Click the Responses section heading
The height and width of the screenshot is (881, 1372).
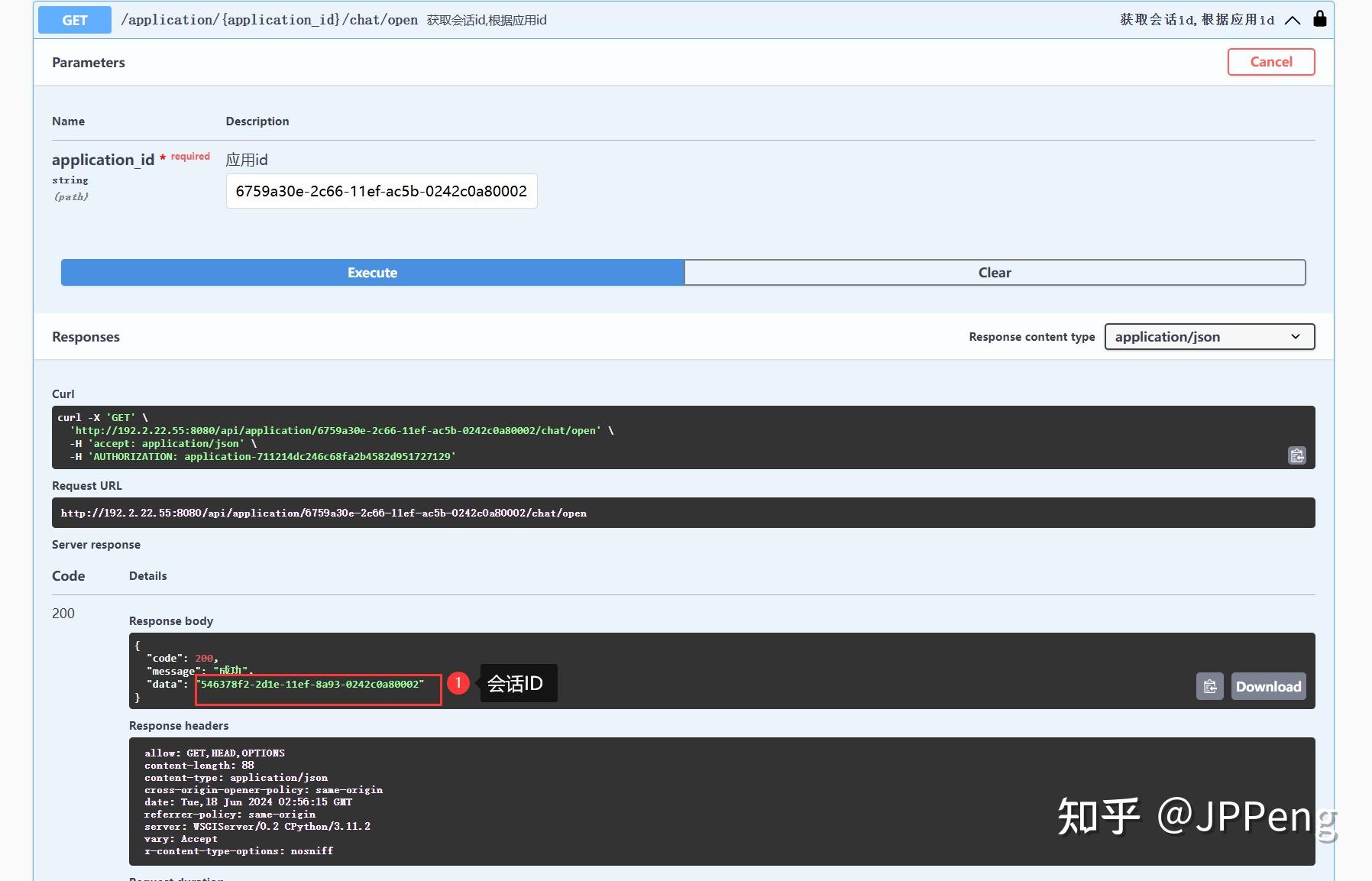pyautogui.click(x=86, y=336)
